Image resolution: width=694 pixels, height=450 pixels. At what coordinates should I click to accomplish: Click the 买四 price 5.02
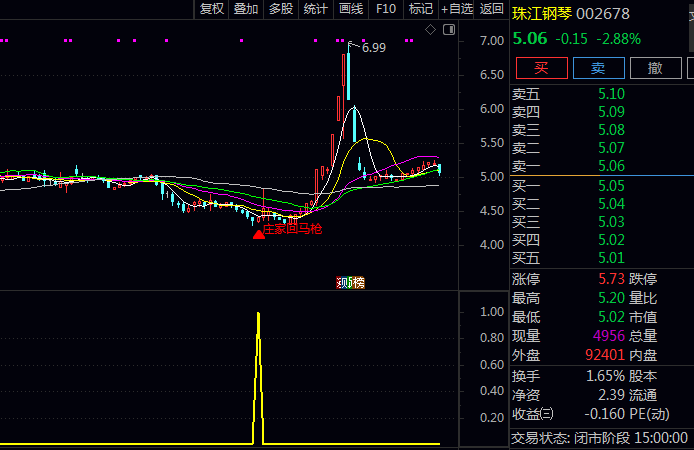(611, 240)
